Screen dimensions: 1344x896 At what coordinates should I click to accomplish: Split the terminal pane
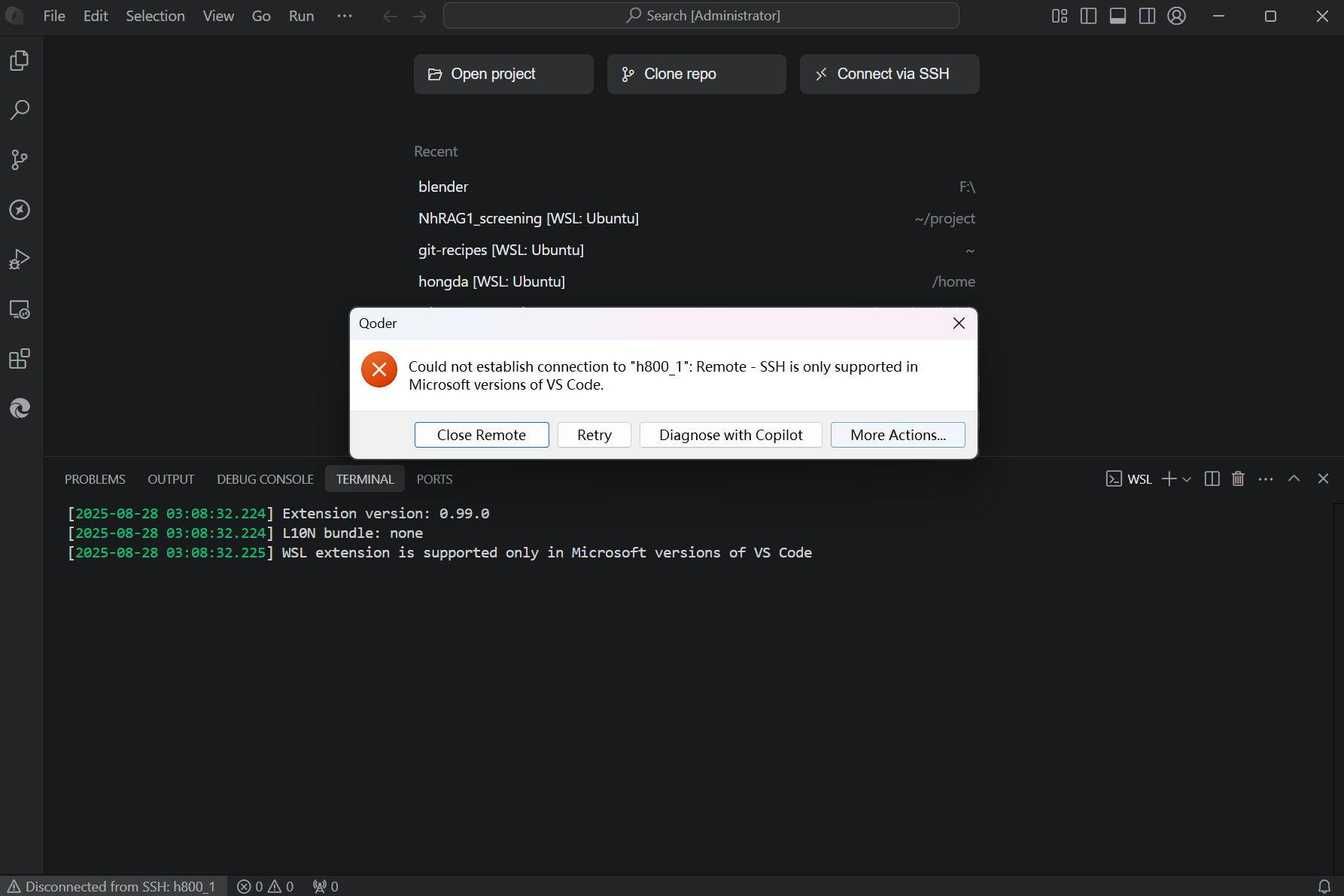tap(1212, 479)
